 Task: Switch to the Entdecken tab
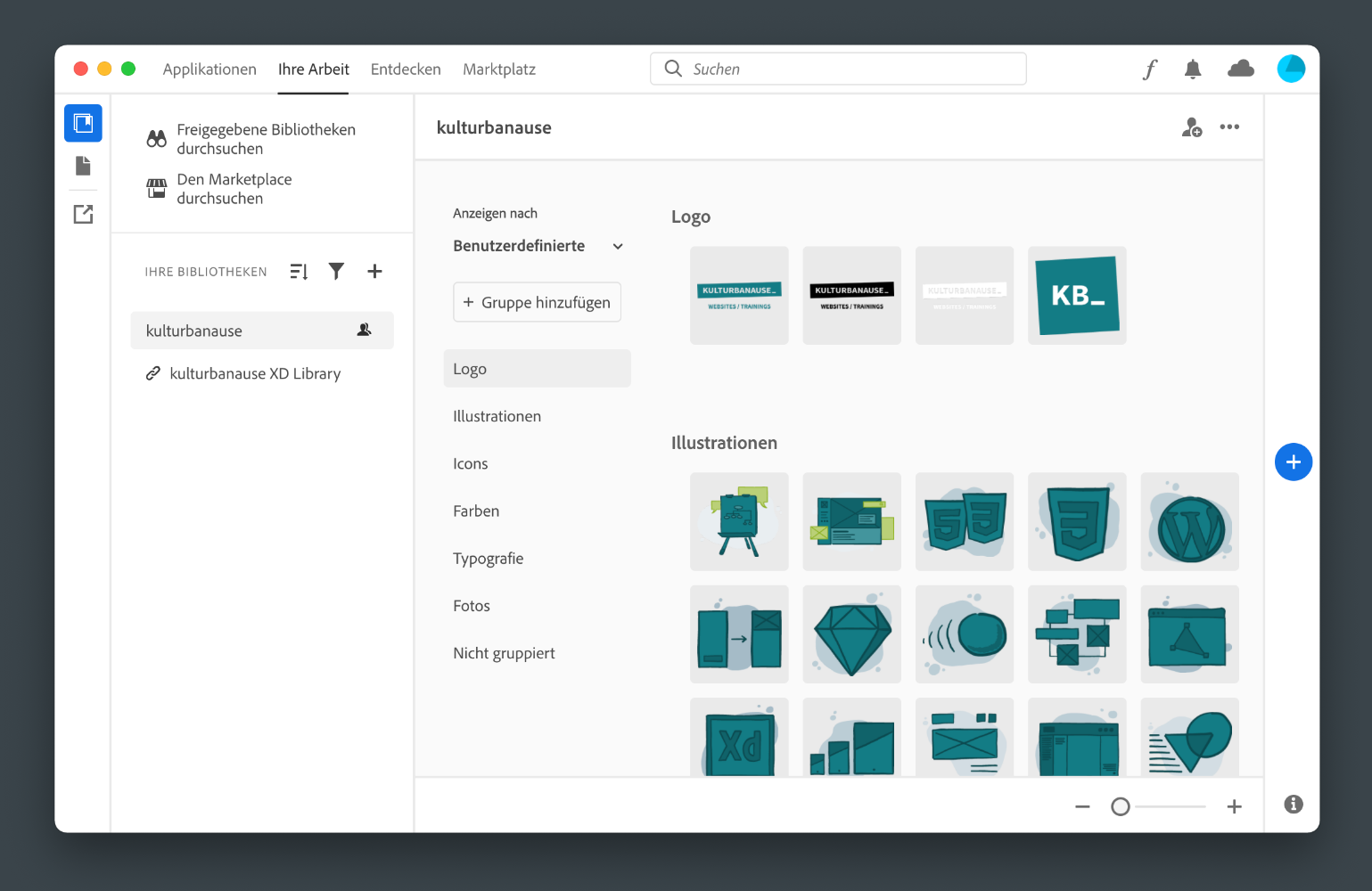tap(406, 69)
